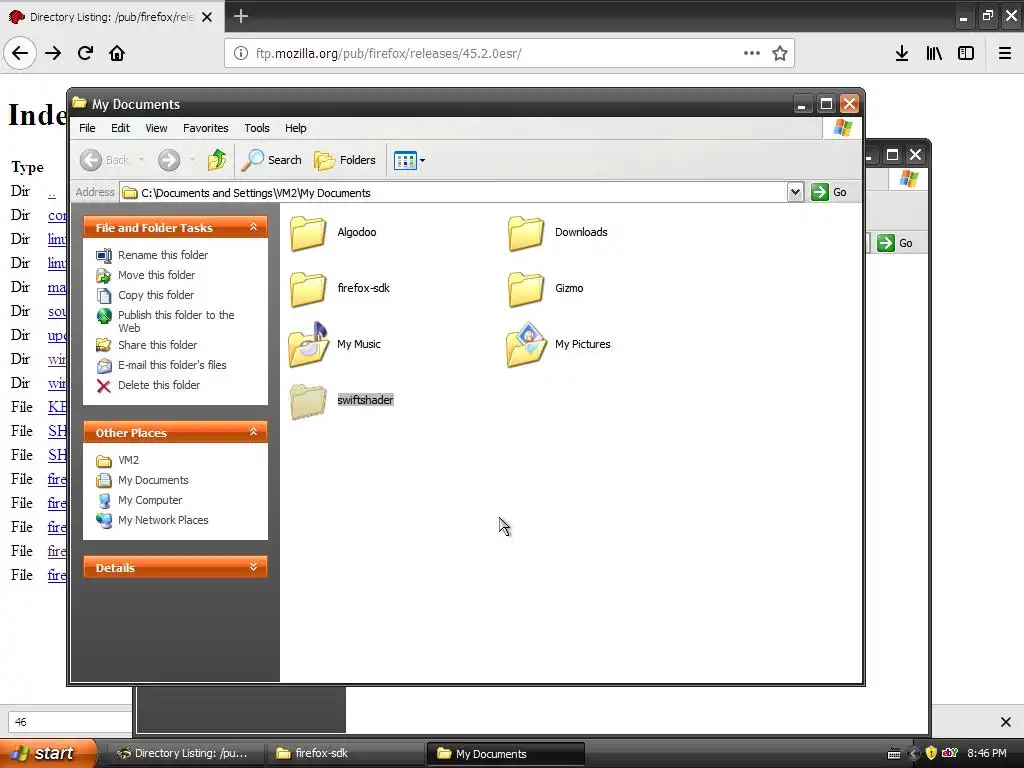1024x768 pixels.
Task: Close the Firefox find bar
Action: pyautogui.click(x=1006, y=722)
